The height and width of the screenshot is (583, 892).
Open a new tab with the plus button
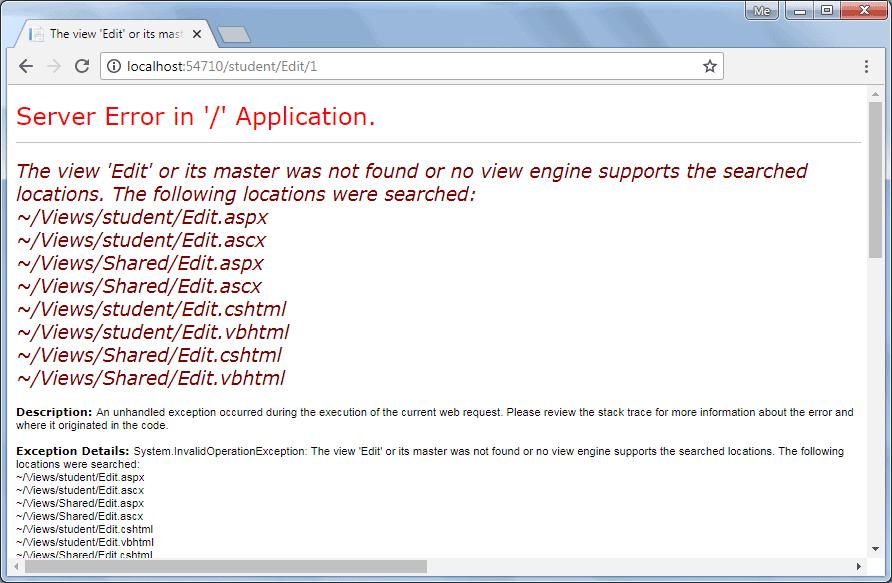[x=234, y=32]
